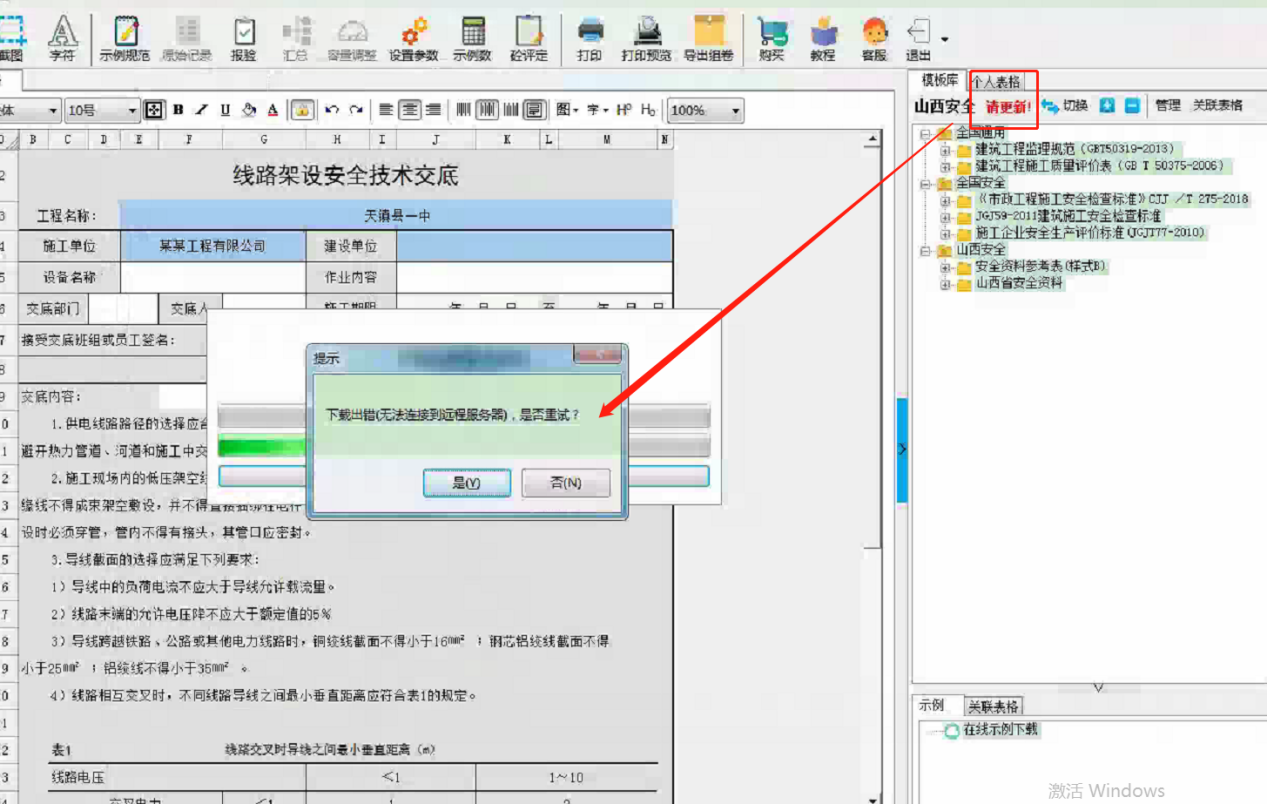
Task: Open the 100% zoom level dropdown
Action: (x=736, y=111)
